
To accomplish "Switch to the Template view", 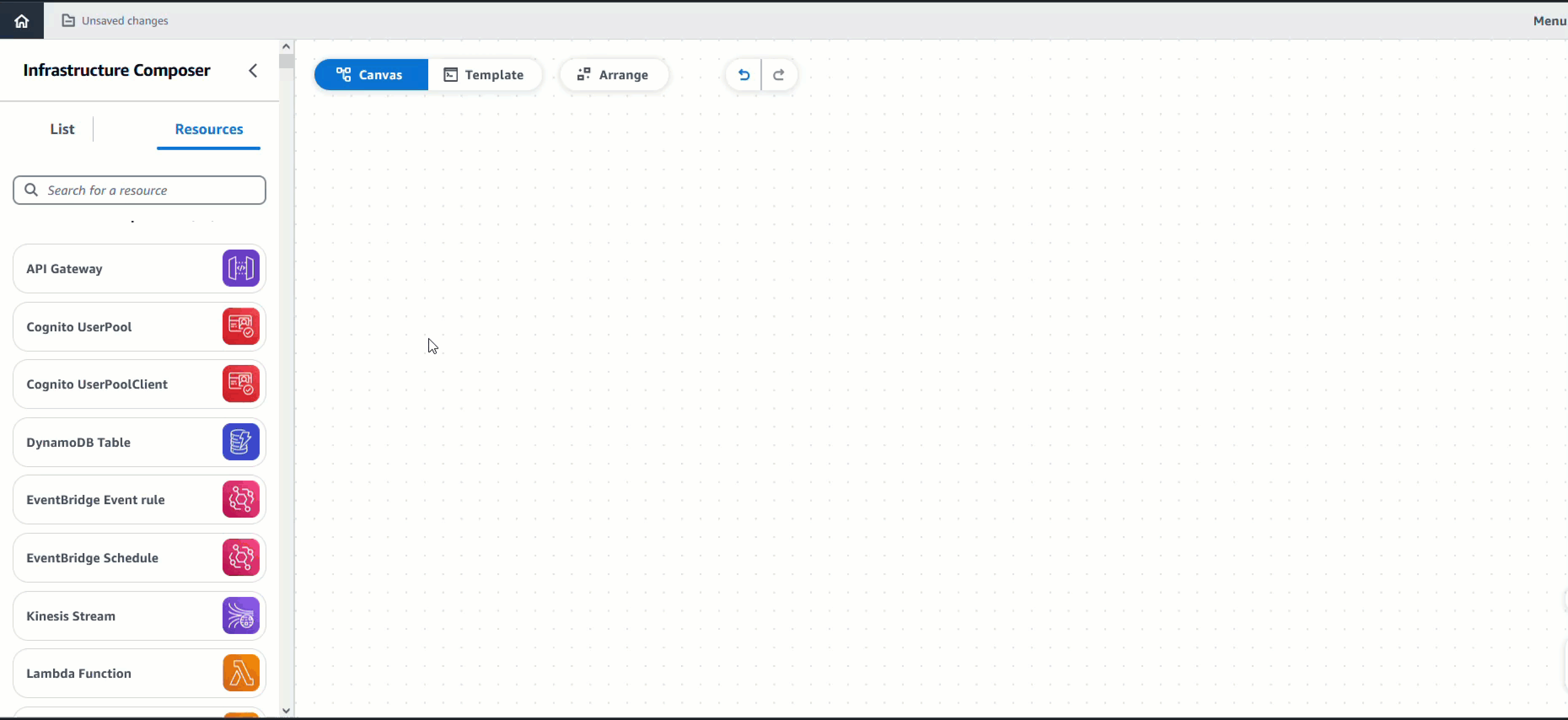I will click(x=484, y=74).
